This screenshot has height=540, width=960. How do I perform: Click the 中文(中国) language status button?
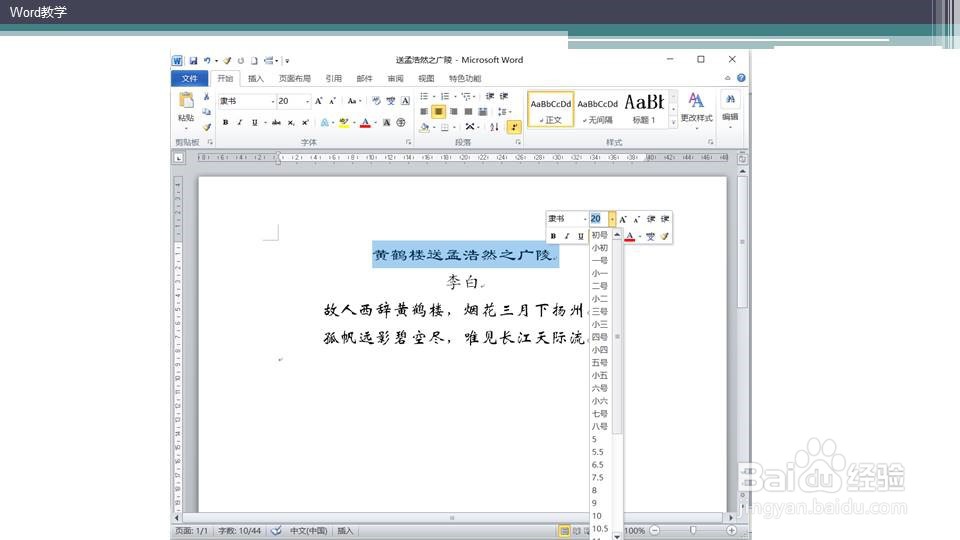point(309,531)
